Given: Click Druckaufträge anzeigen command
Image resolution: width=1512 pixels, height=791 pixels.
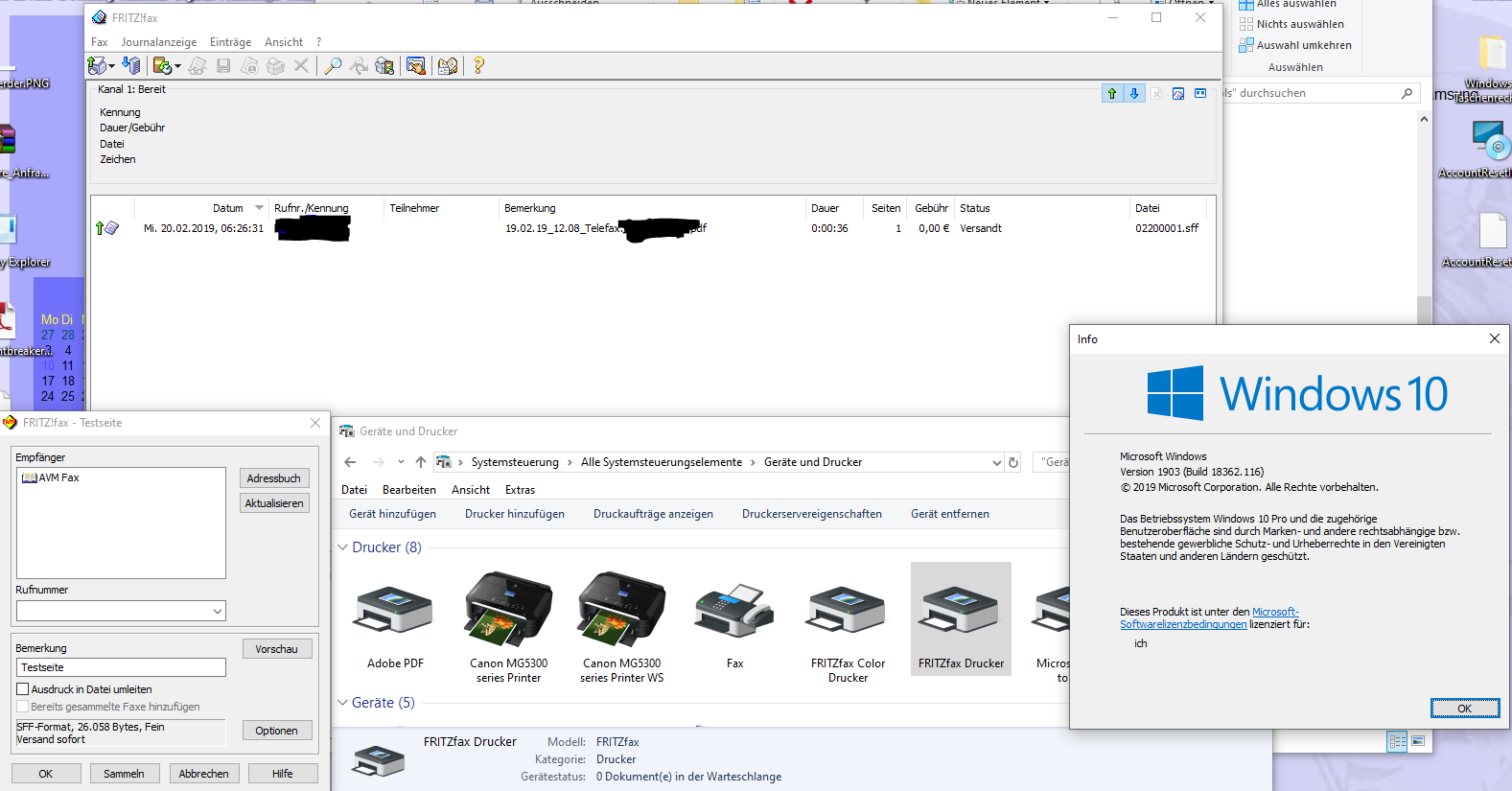Looking at the screenshot, I should click(x=653, y=514).
